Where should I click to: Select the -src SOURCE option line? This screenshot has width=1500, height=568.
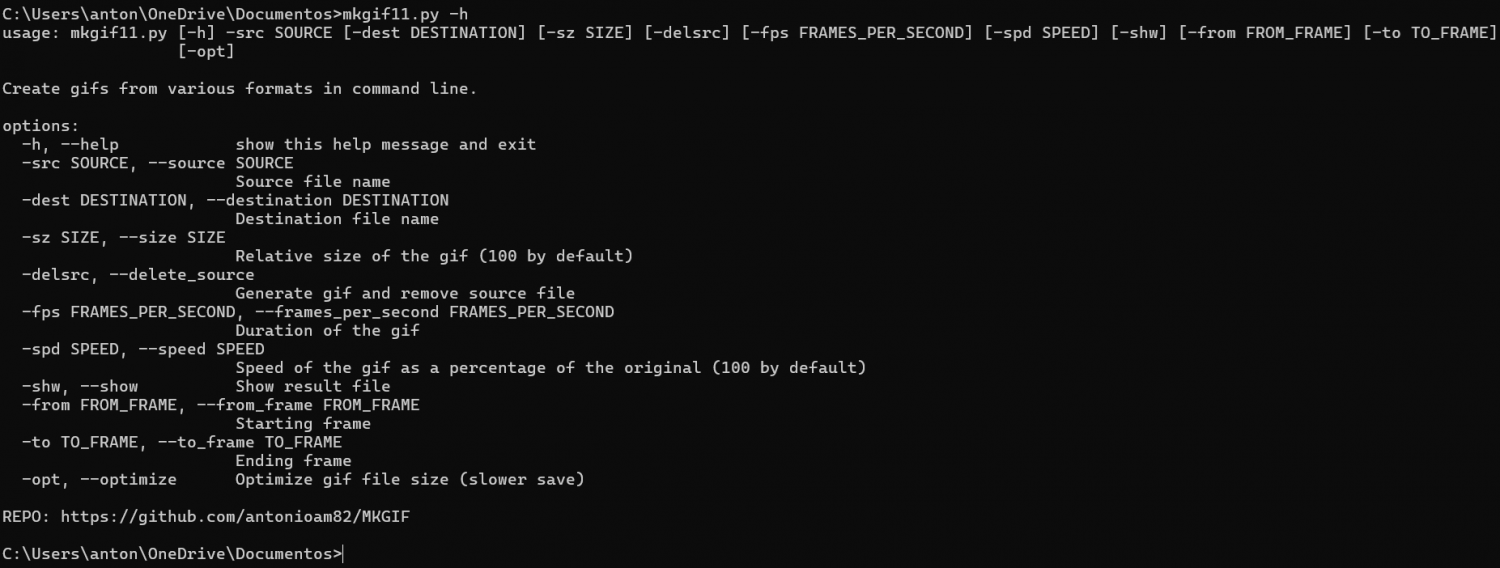pyautogui.click(x=157, y=163)
